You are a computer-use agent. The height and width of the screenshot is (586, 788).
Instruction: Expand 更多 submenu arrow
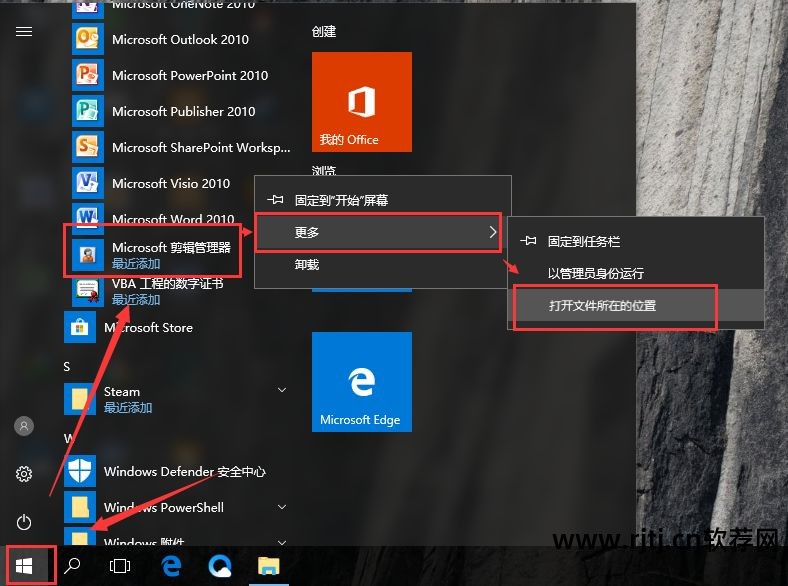[x=492, y=232]
